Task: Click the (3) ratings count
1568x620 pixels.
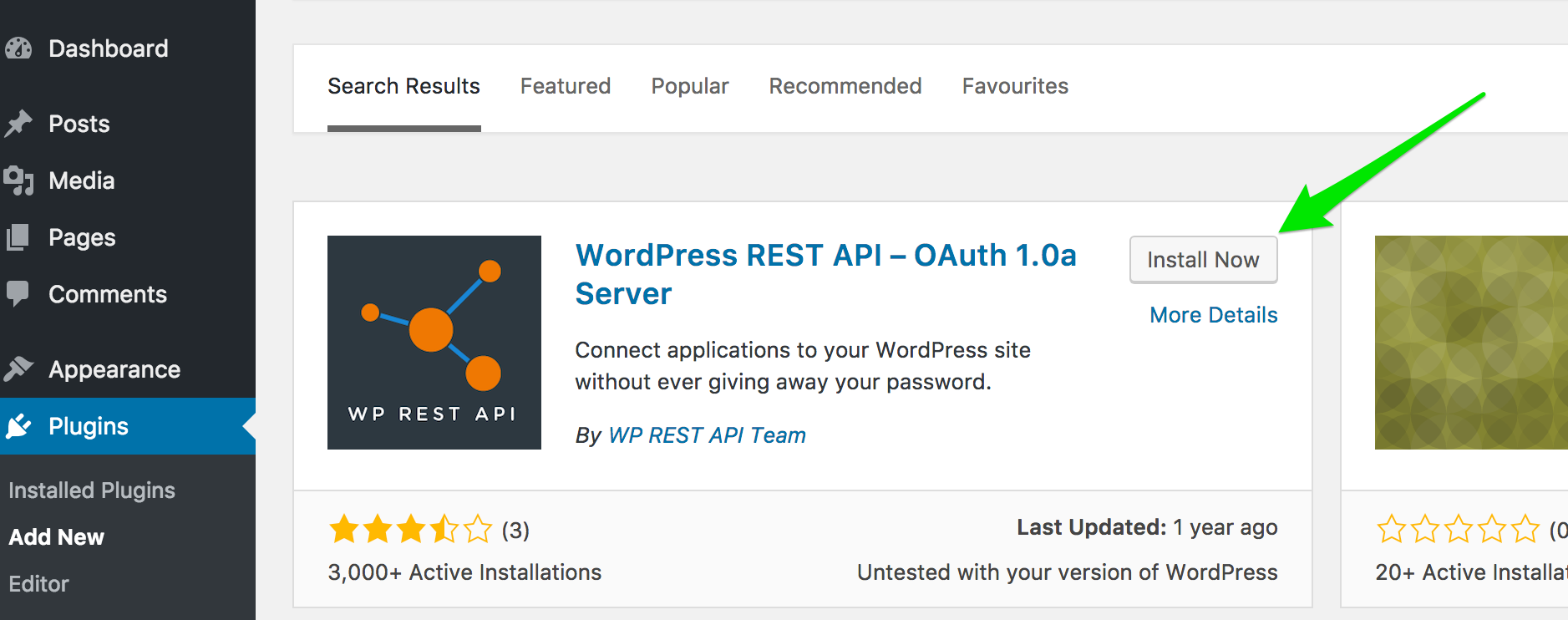Action: coord(515,531)
